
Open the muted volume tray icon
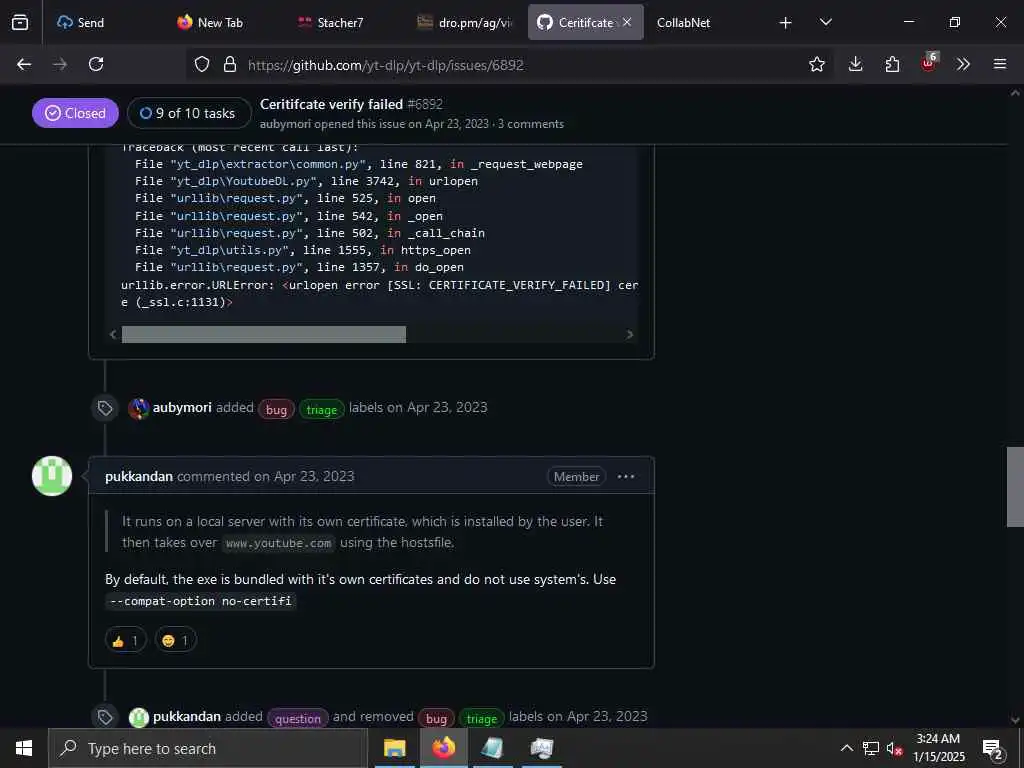point(894,748)
